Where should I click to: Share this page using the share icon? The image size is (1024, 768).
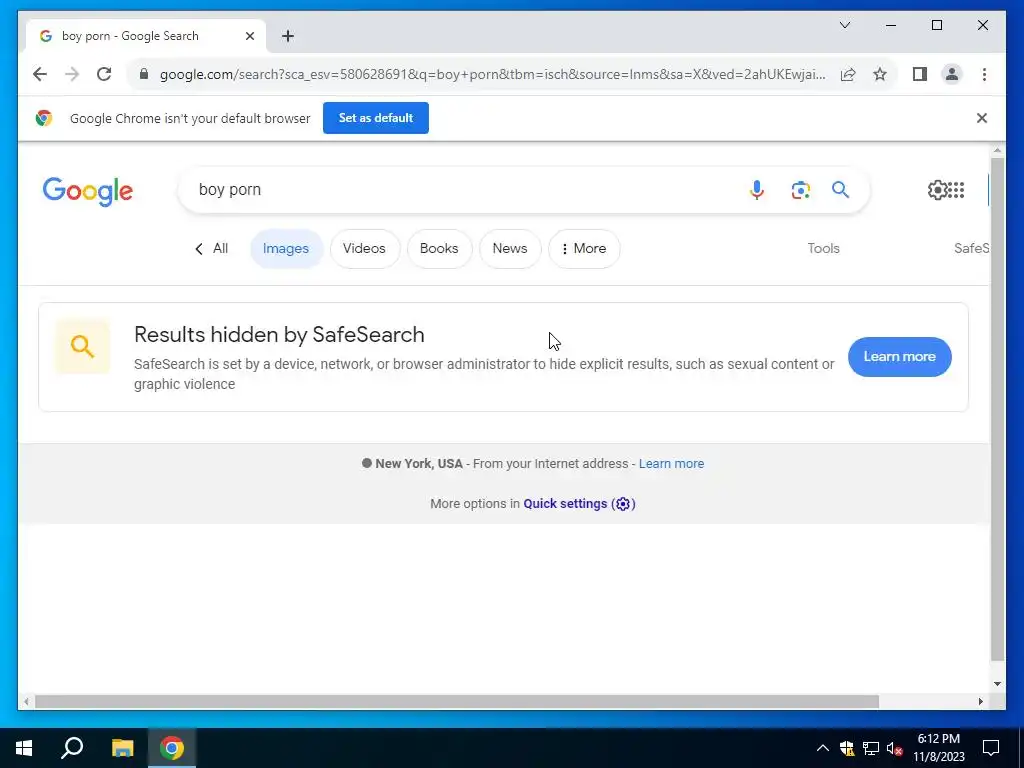point(848,74)
